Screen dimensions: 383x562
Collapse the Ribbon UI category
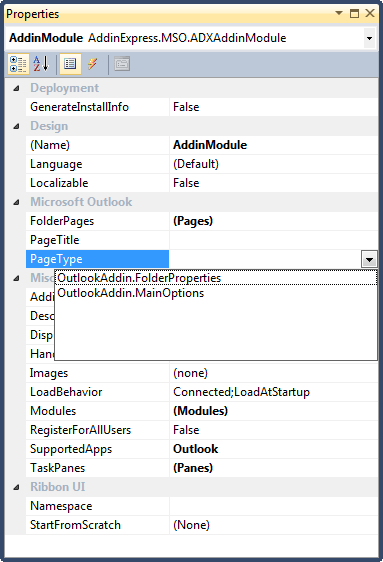(16, 487)
